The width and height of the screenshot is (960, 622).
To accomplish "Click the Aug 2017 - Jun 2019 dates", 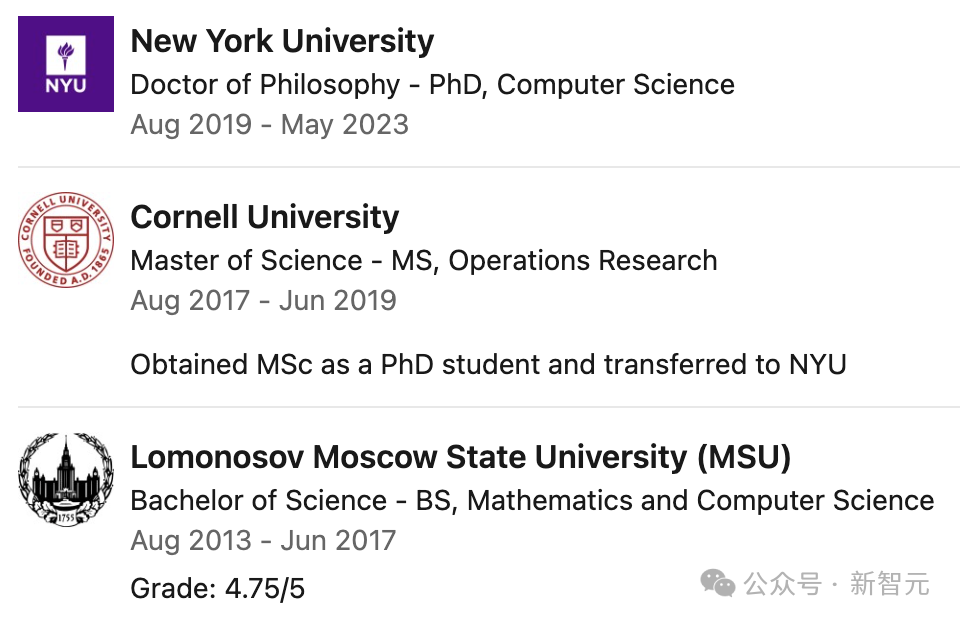I will click(x=263, y=301).
